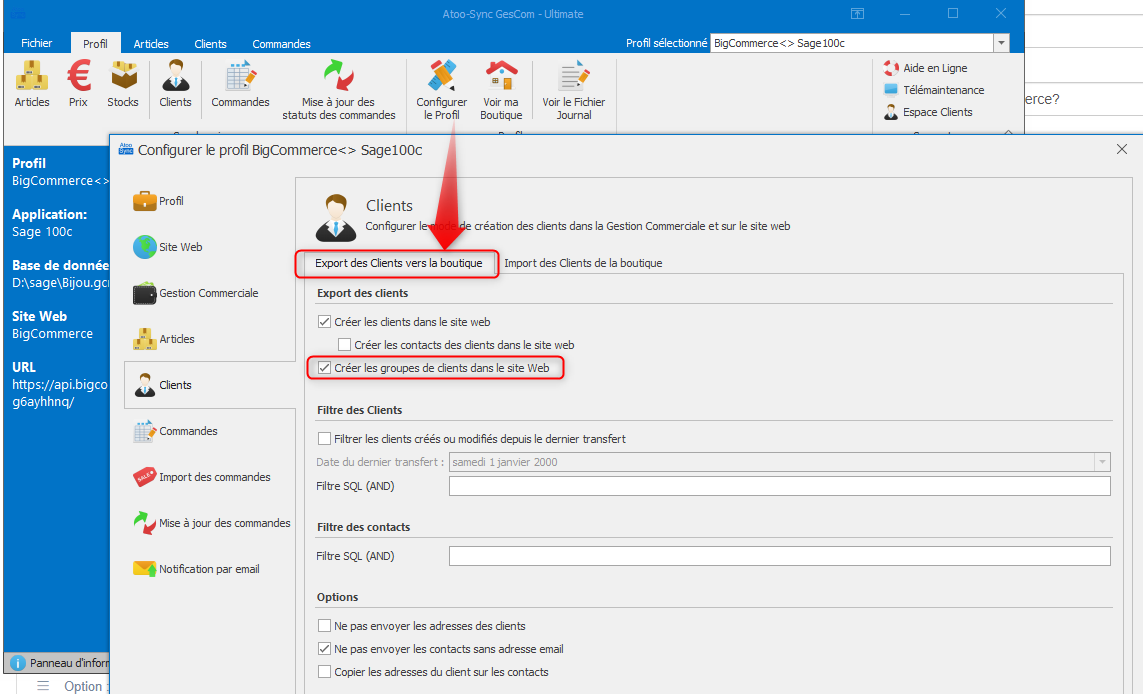Toggle Créer les clients dans le site web
The height and width of the screenshot is (694, 1143).
(x=324, y=321)
